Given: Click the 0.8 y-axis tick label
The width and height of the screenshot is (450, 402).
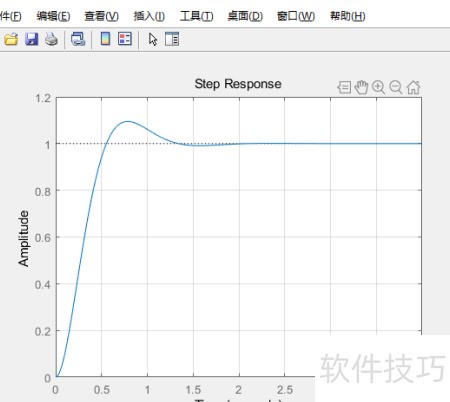Looking at the screenshot, I should point(43,192).
